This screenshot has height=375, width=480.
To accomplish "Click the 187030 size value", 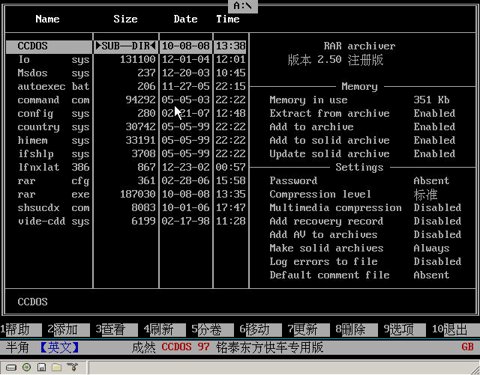I will 138,194.
